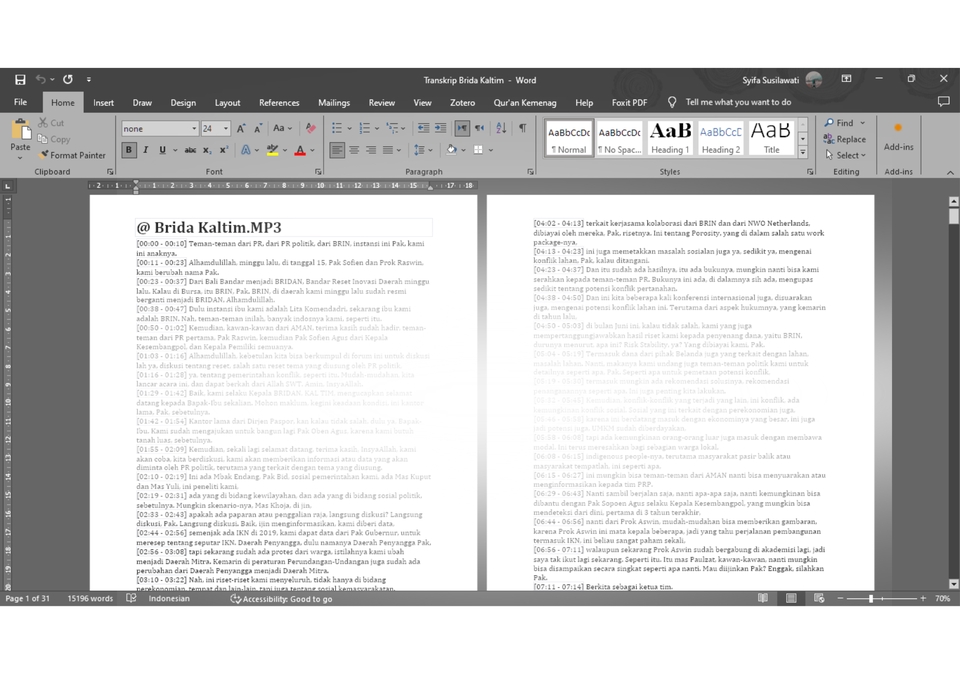Screen dimensions: 960x678
Task: Click the Undo arrow icon
Action: pyautogui.click(x=40, y=80)
